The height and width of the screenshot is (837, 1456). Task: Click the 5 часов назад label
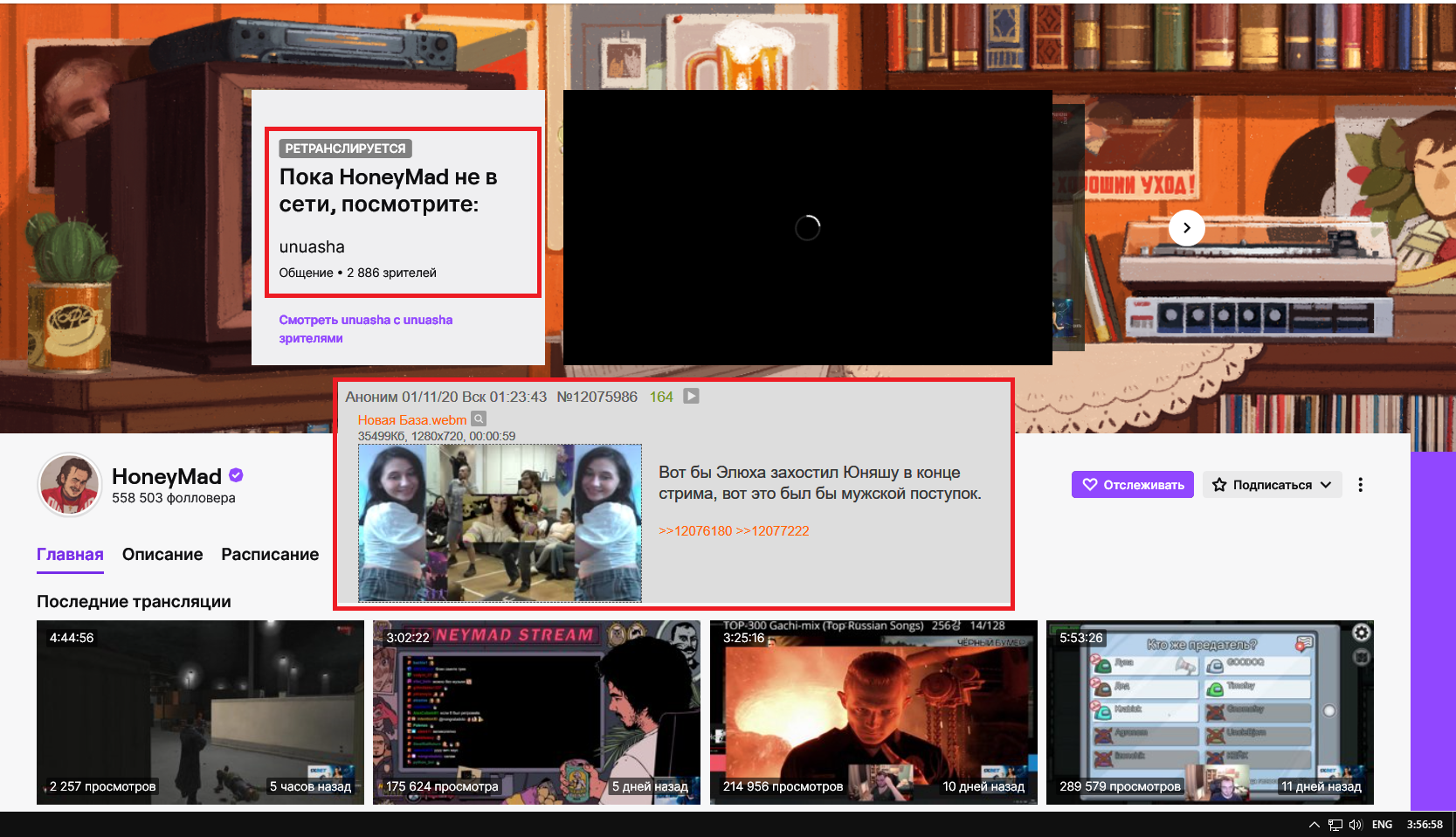point(310,786)
